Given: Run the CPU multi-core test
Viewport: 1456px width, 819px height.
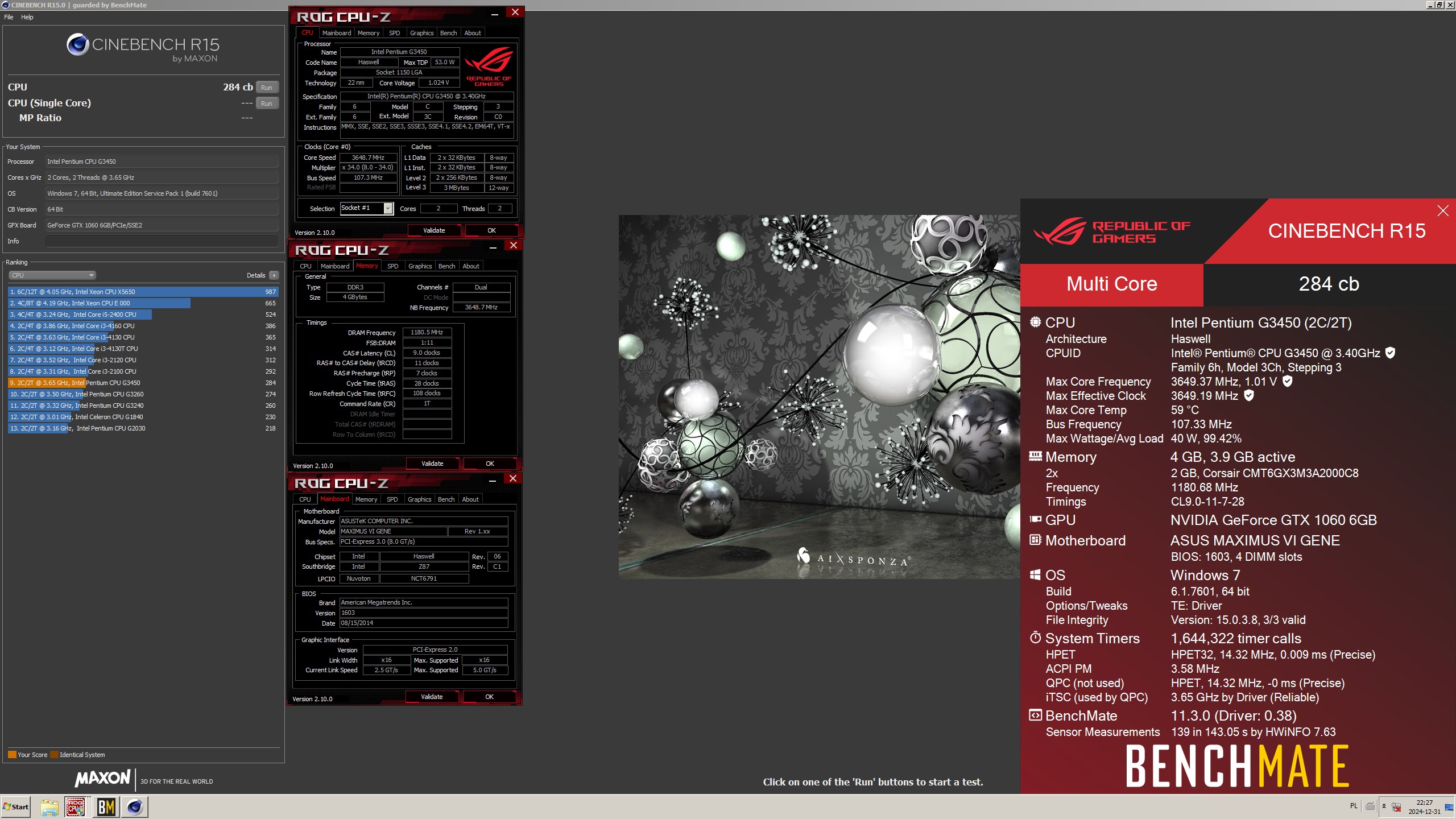Looking at the screenshot, I should (x=267, y=87).
